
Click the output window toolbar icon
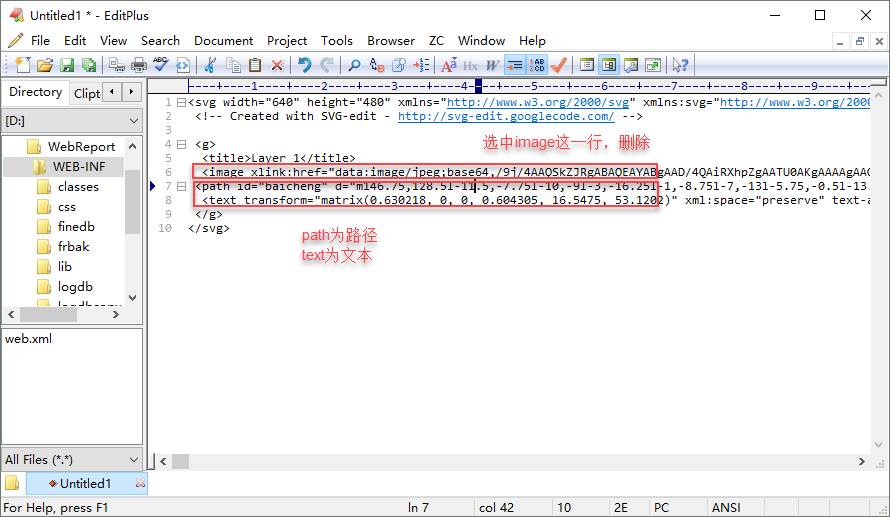pyautogui.click(x=631, y=65)
